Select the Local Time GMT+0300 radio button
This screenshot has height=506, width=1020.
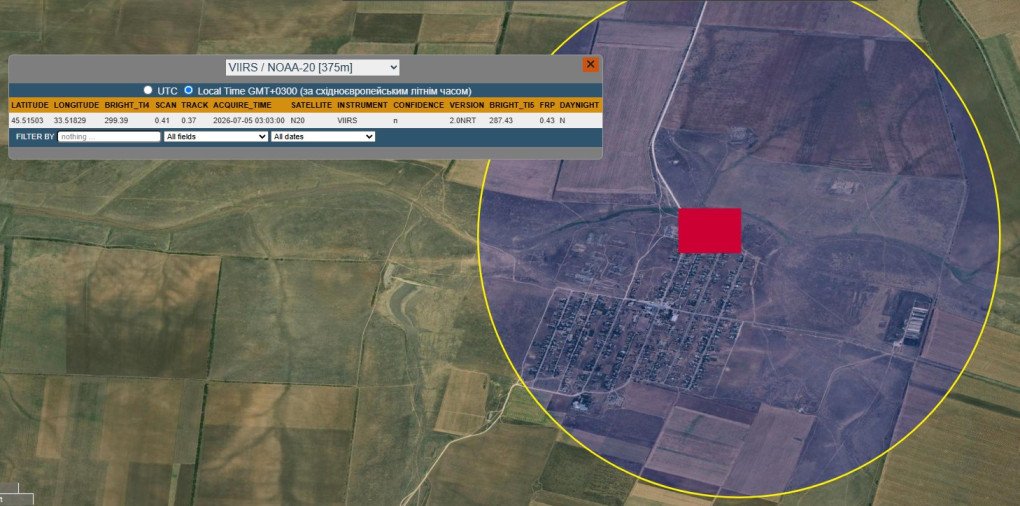[x=189, y=90]
